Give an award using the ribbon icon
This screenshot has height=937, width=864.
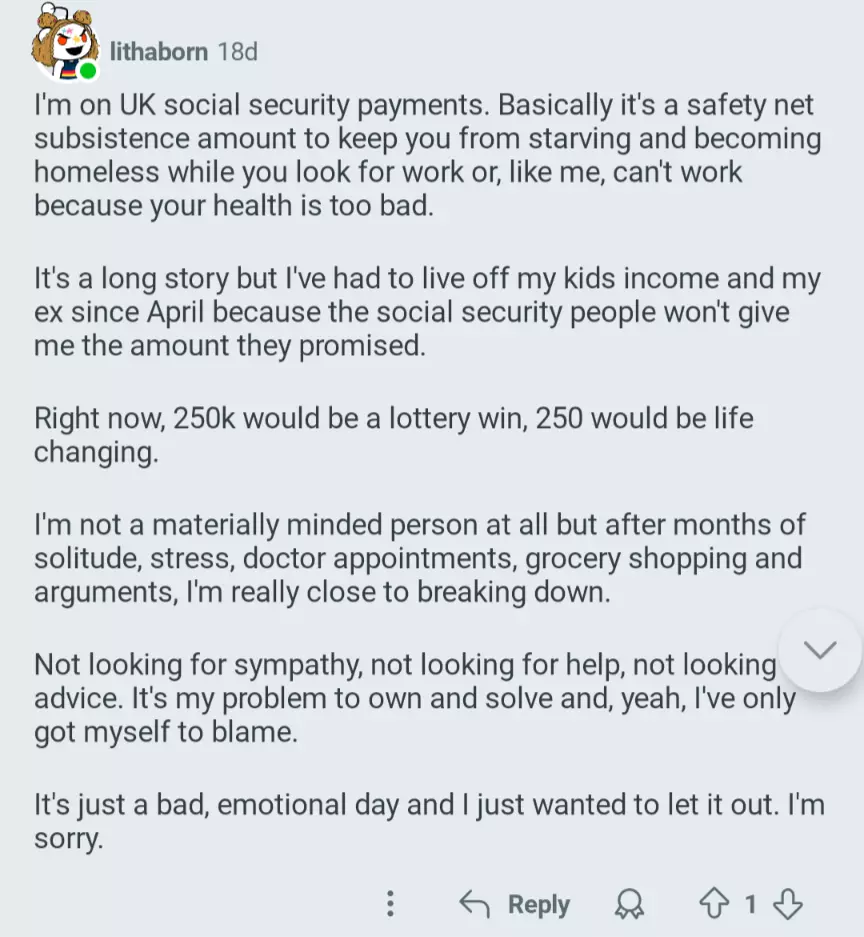tap(629, 904)
